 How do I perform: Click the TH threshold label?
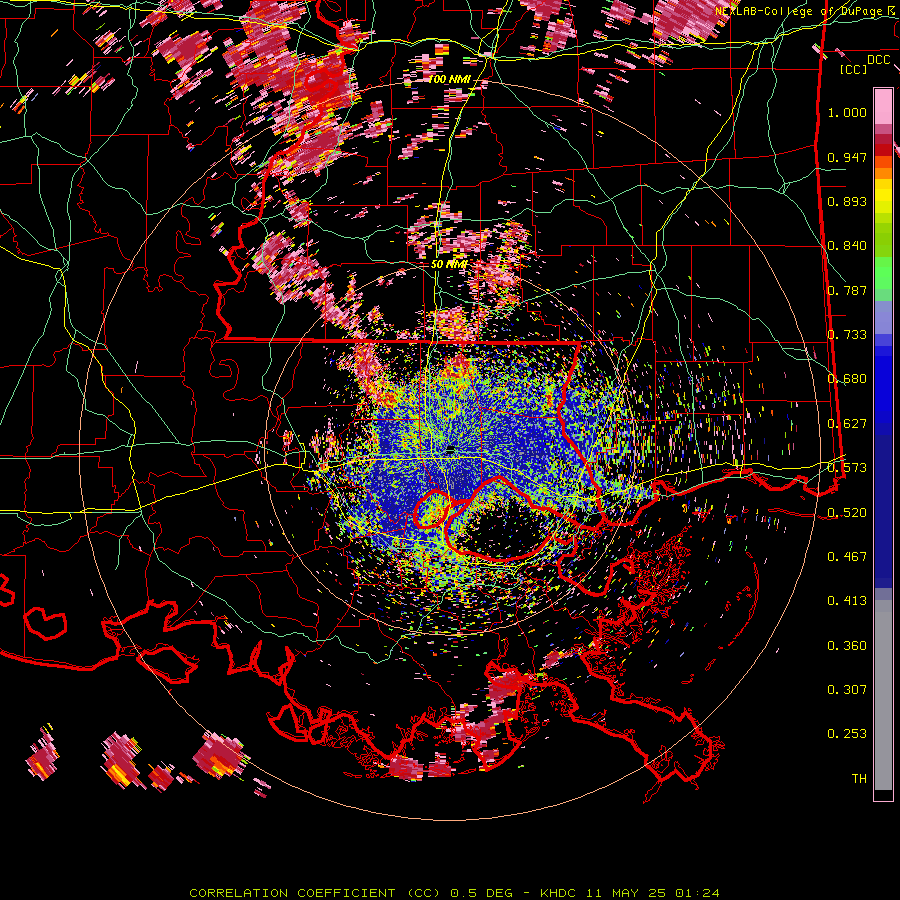(859, 778)
